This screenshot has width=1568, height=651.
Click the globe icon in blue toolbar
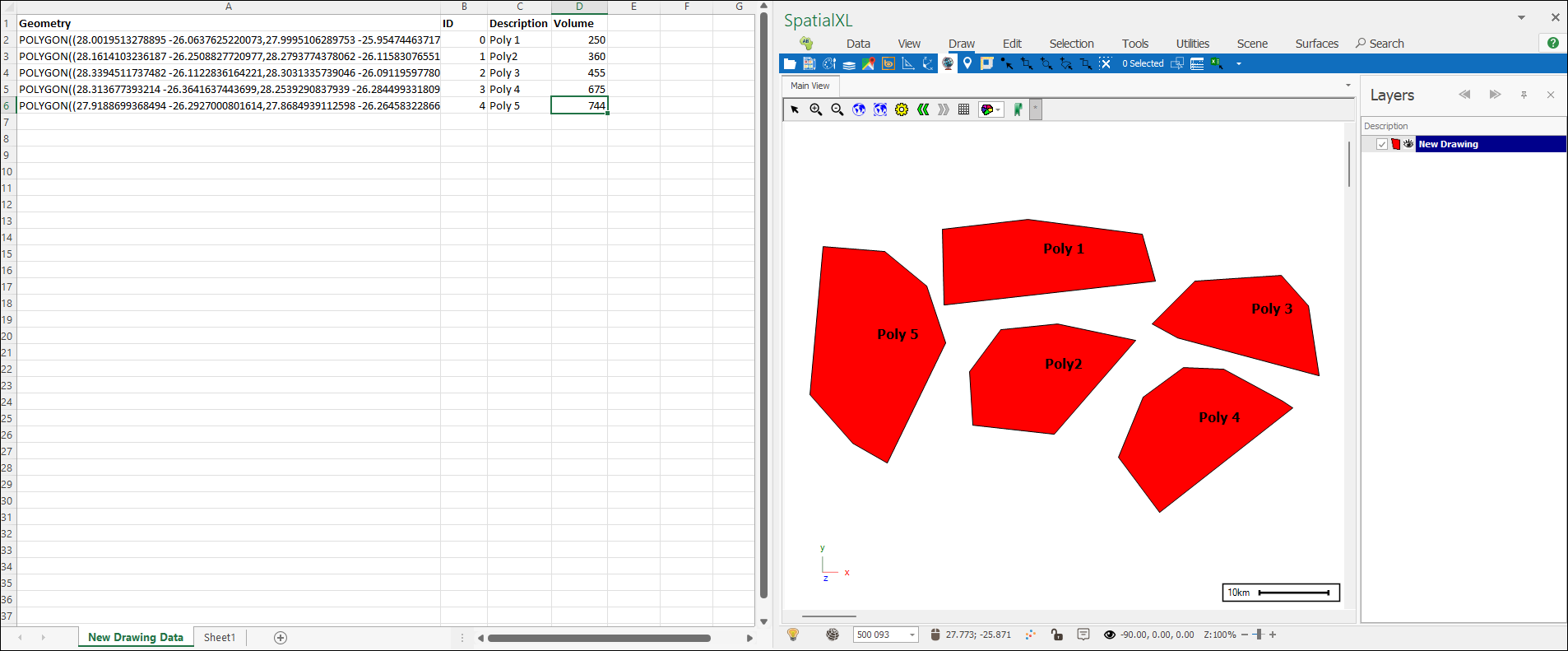coord(948,63)
